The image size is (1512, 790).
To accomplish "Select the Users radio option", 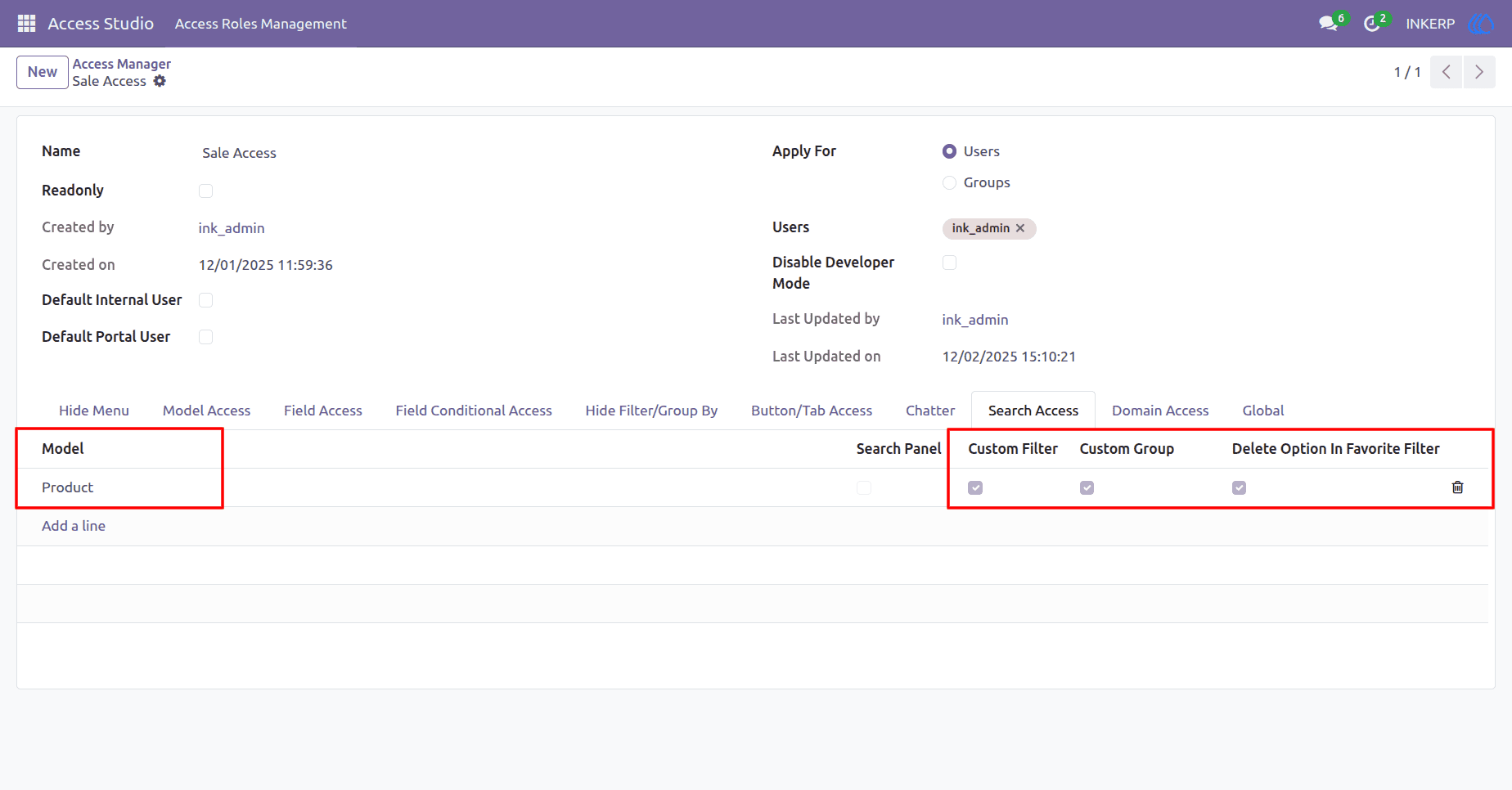I will [949, 151].
